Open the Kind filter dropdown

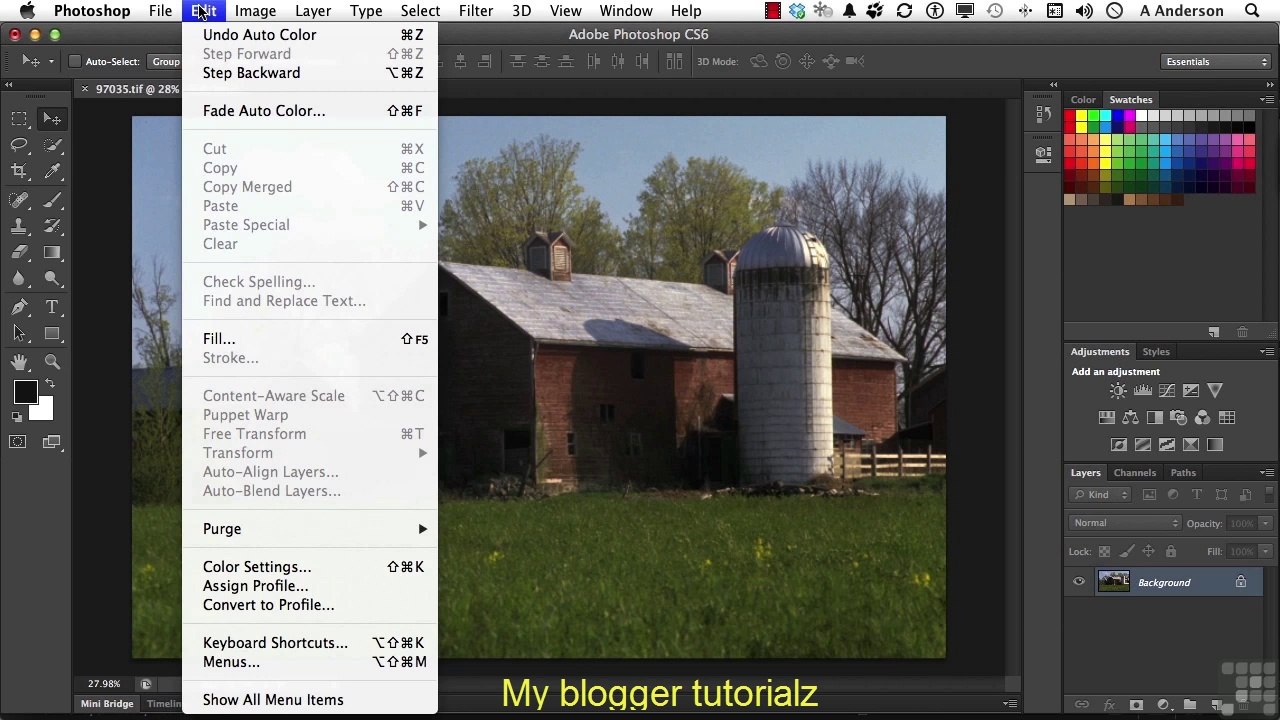[1100, 495]
